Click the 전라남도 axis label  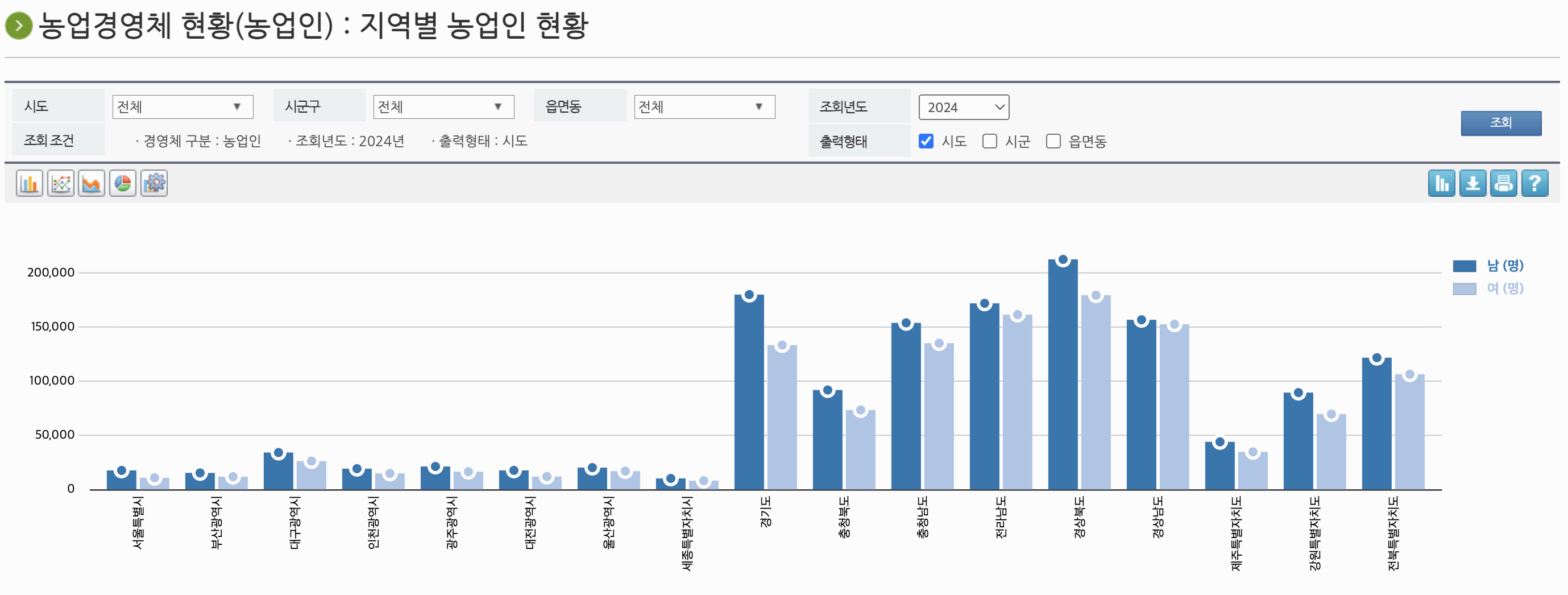pos(1001,517)
